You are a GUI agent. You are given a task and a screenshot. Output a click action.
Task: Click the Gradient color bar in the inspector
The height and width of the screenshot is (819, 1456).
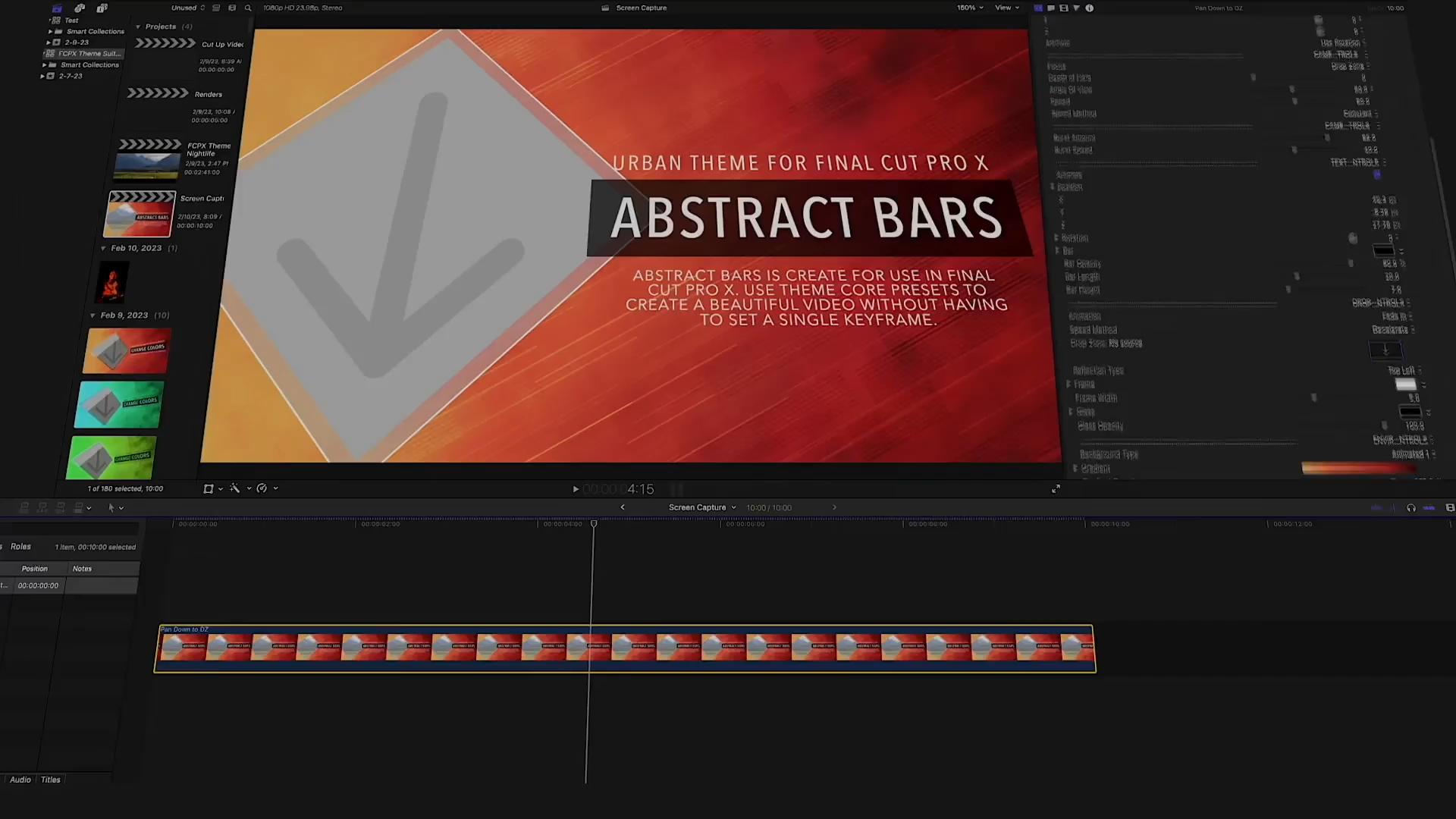tap(1359, 469)
